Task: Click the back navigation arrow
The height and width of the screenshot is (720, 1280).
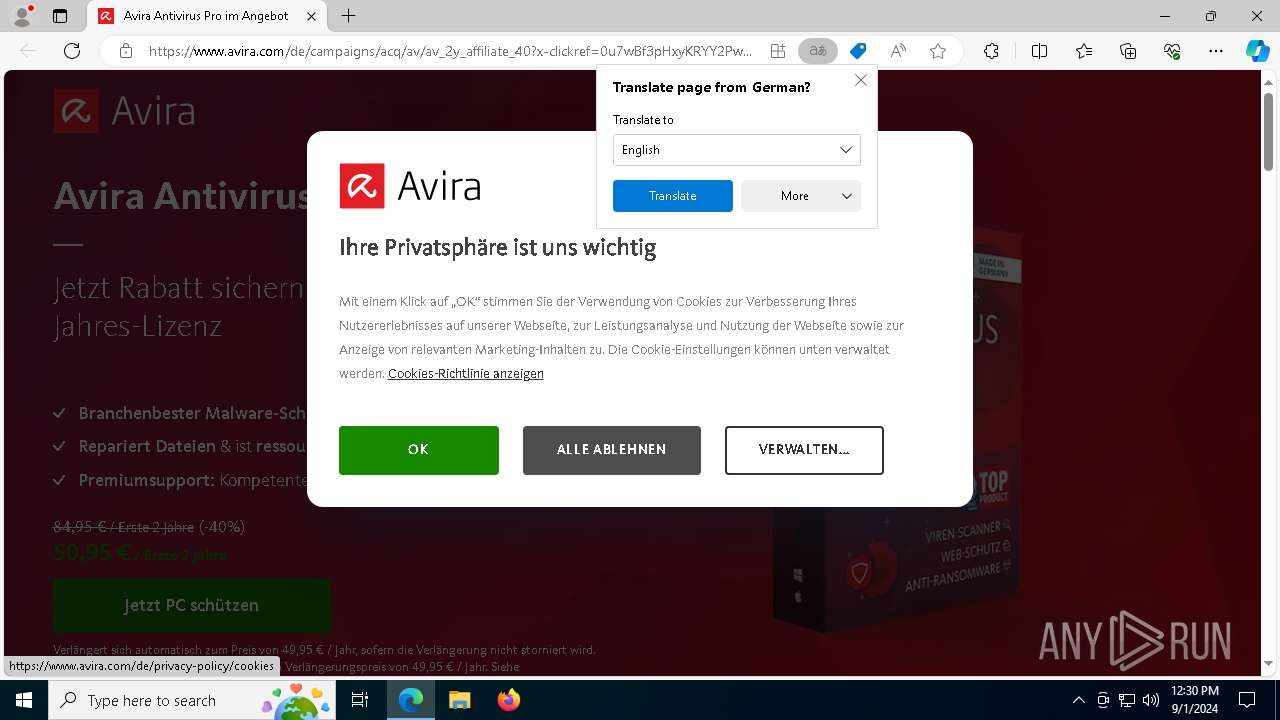Action: (x=28, y=51)
